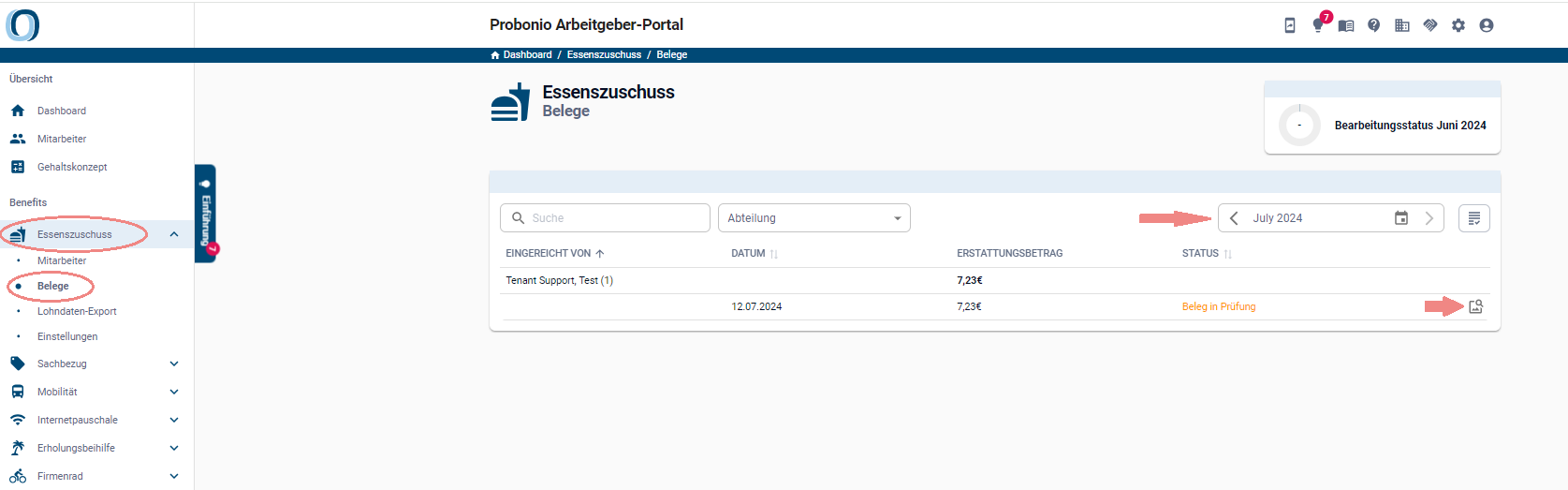Click the July 2024 month field
Image resolution: width=1568 pixels, height=490 pixels.
point(1331,218)
